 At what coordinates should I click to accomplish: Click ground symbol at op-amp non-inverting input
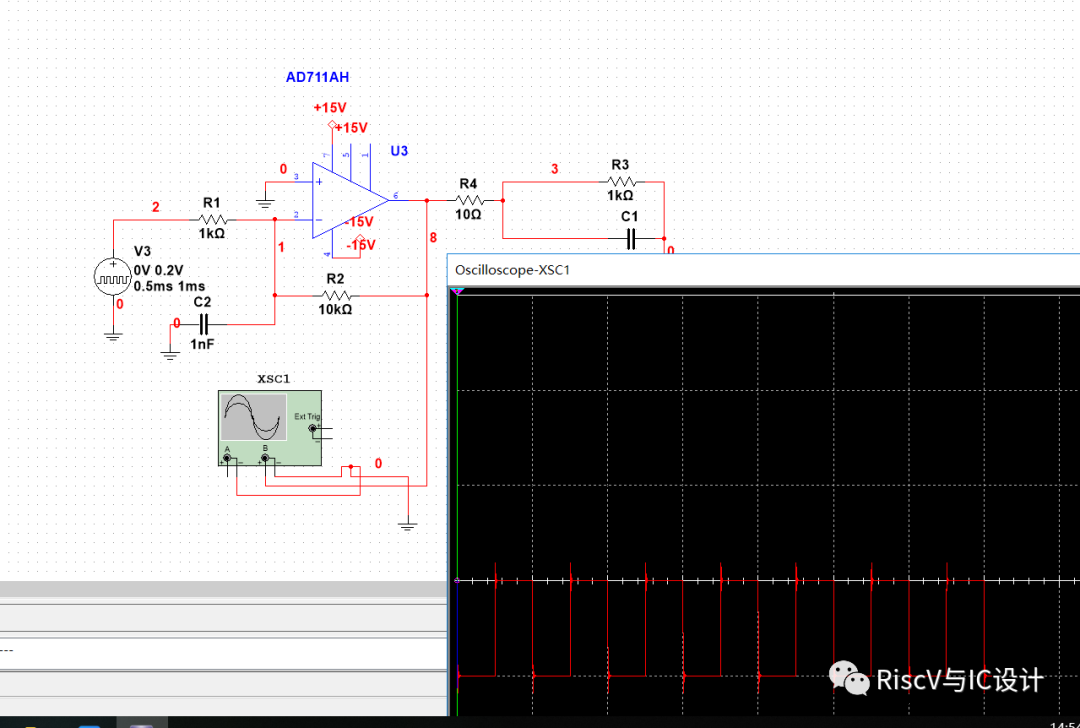pos(265,203)
